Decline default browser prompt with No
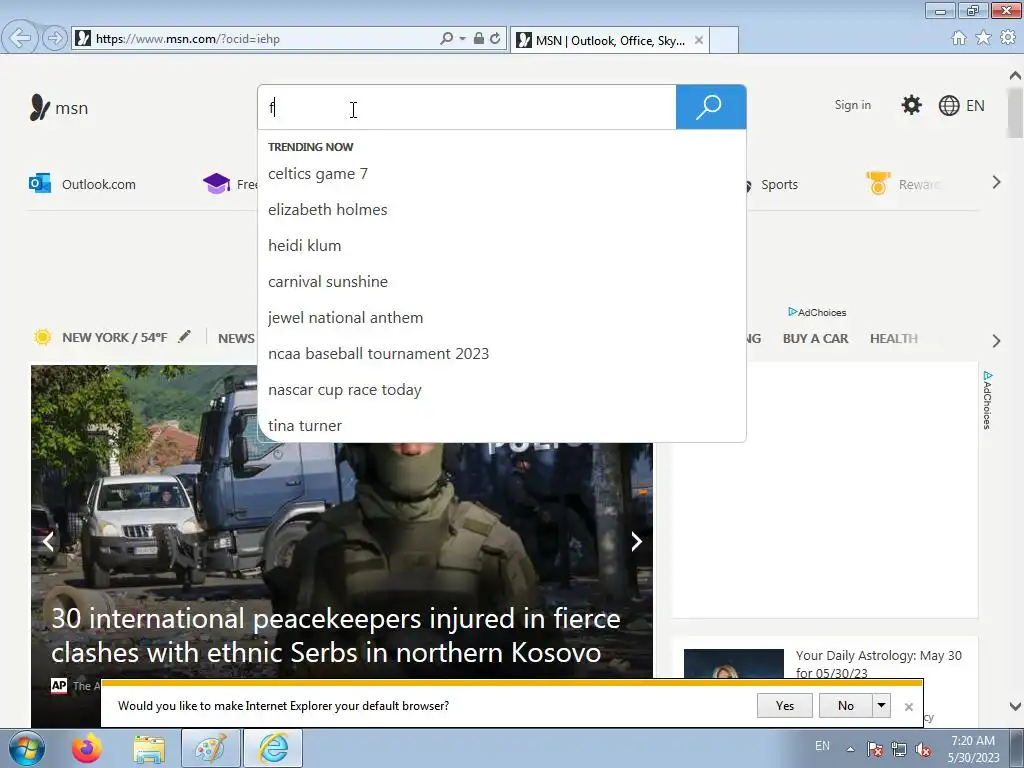The width and height of the screenshot is (1024, 768). [x=846, y=706]
